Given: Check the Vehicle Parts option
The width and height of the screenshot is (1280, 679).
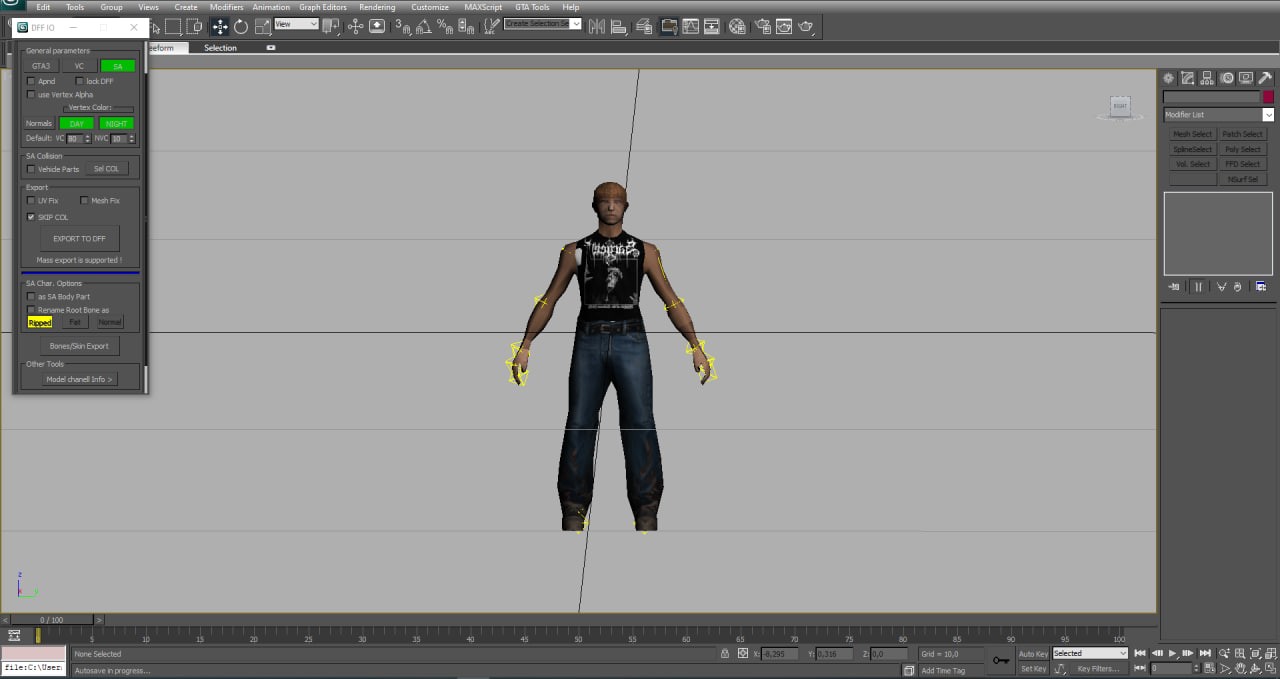Looking at the screenshot, I should point(31,169).
